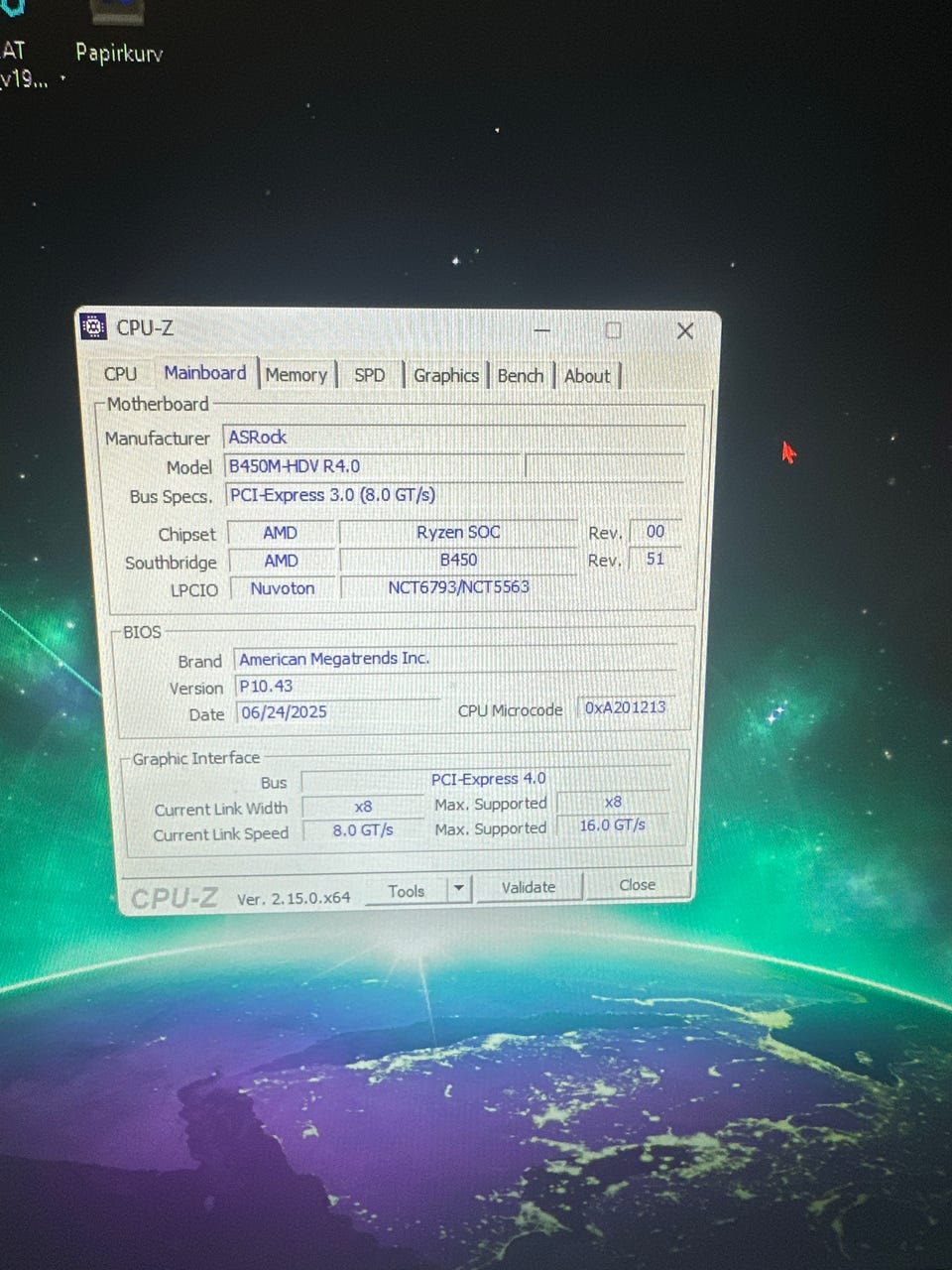Image resolution: width=952 pixels, height=1270 pixels.
Task: Minimize the CPU-Z window
Action: click(542, 330)
